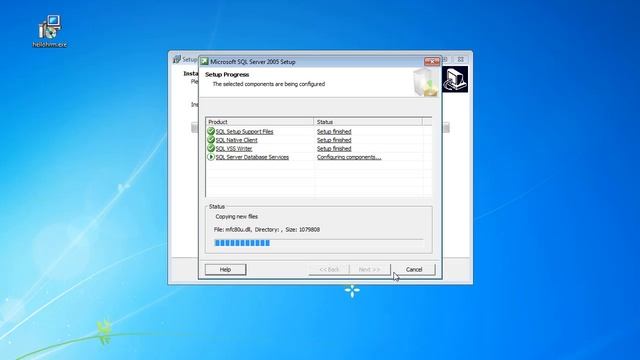Click the background Setup window title icon

(177, 59)
